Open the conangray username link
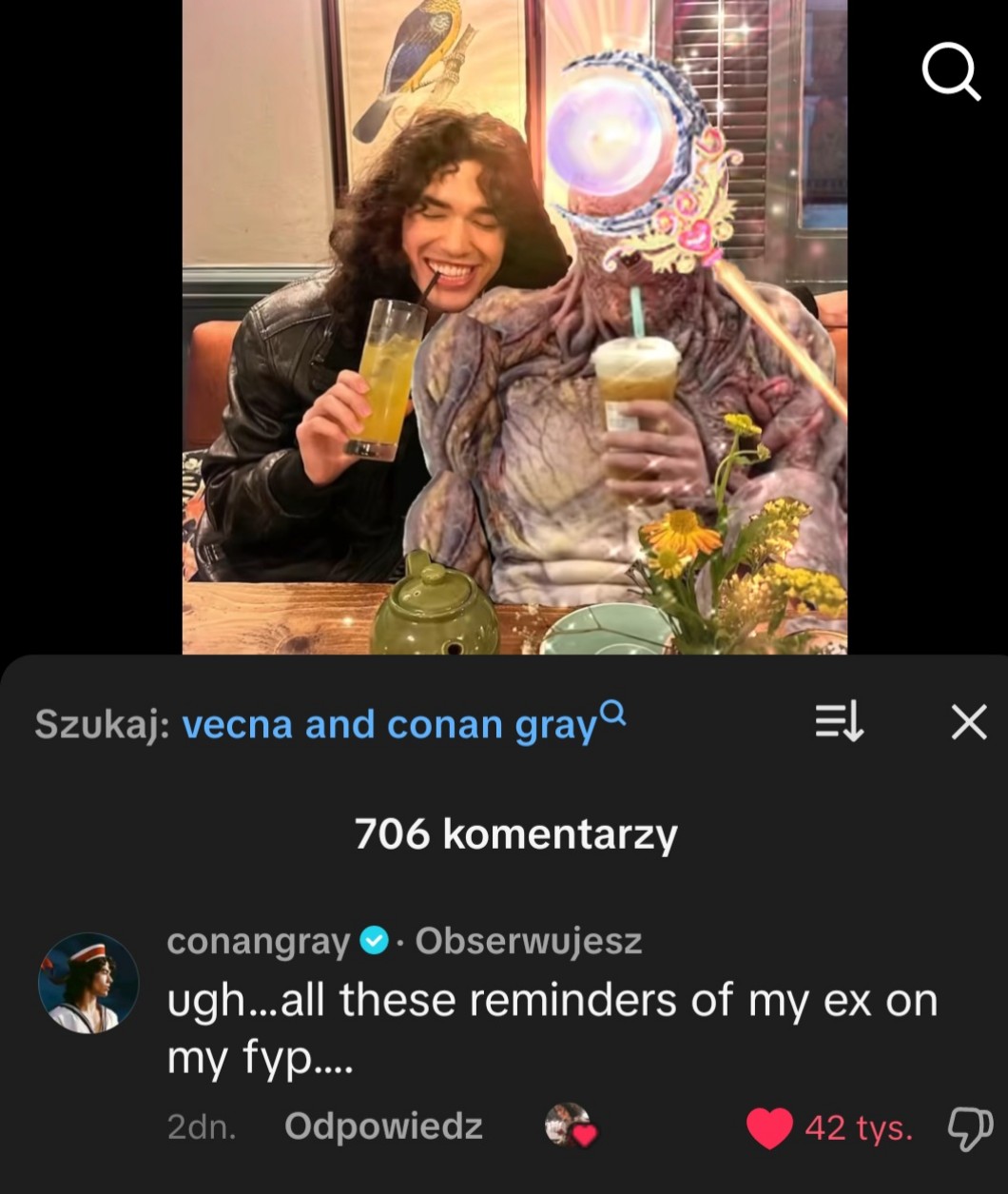Screen dimensions: 1008x1194 tap(259, 941)
